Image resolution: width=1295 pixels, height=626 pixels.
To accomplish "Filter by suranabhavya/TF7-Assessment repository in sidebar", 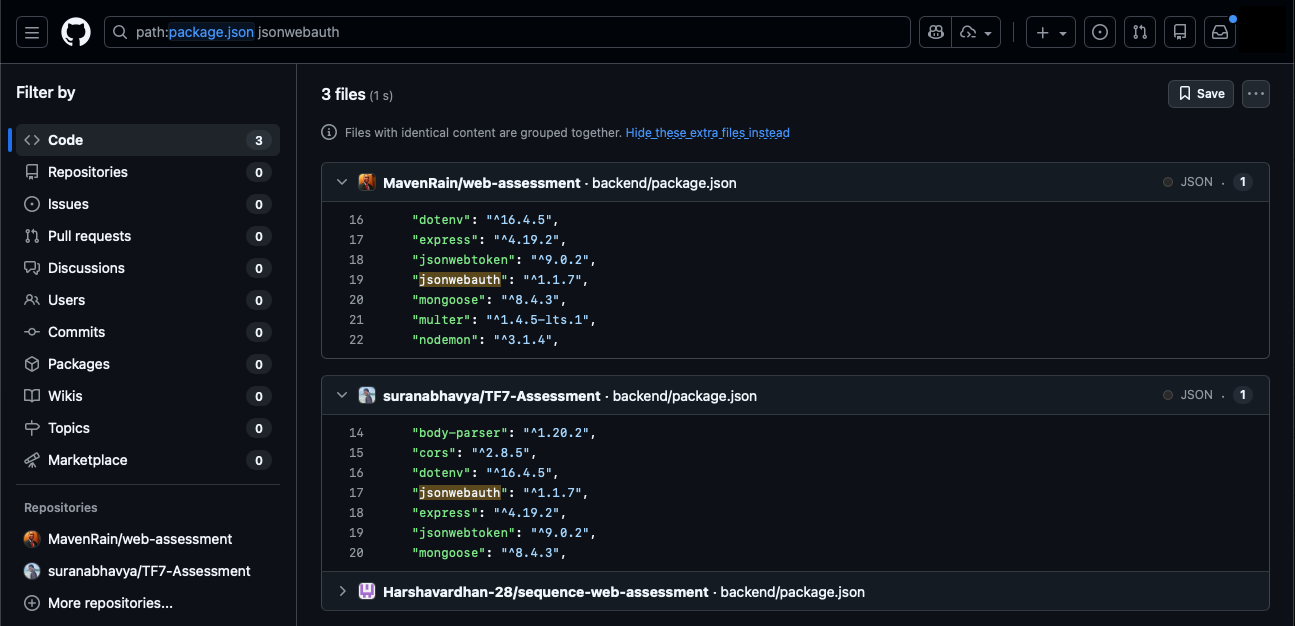I will (x=148, y=571).
